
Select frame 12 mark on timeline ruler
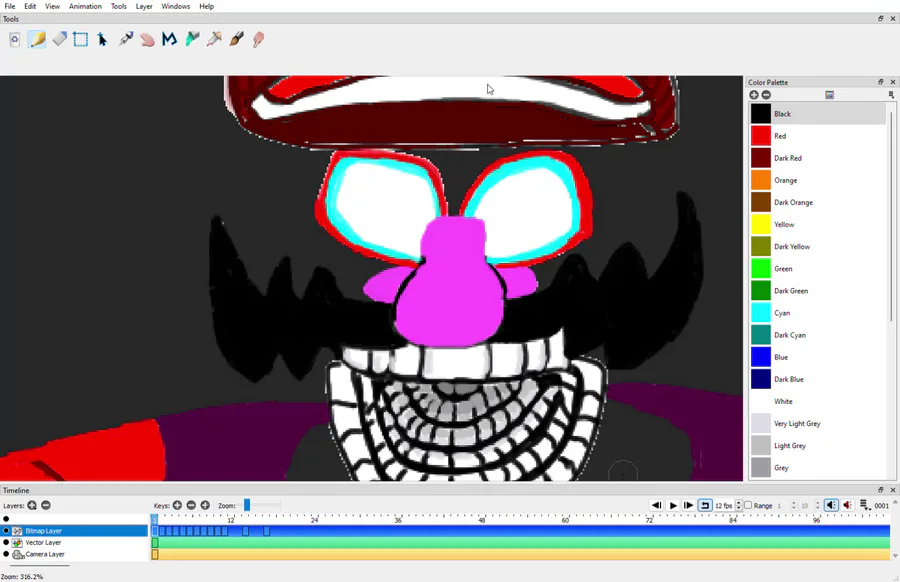(231, 519)
